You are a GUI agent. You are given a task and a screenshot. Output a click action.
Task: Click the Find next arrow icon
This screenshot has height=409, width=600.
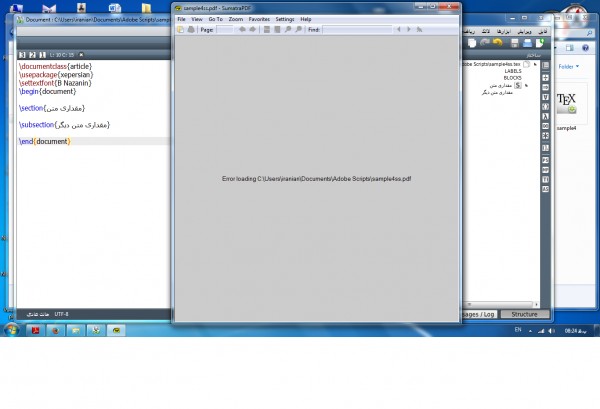coord(408,30)
